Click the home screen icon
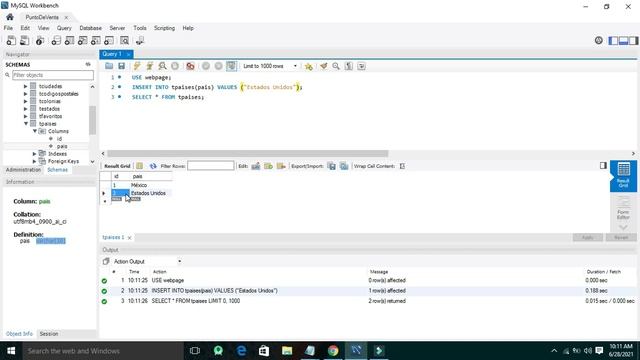 coord(10,17)
